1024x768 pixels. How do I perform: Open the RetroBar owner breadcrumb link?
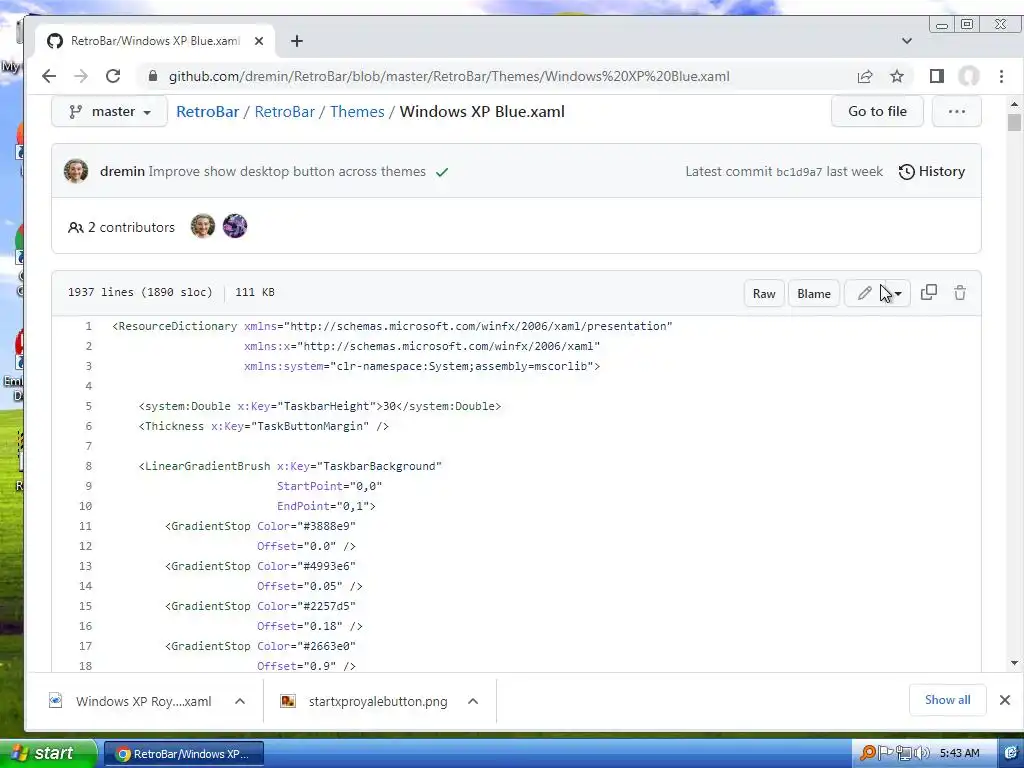coord(208,112)
